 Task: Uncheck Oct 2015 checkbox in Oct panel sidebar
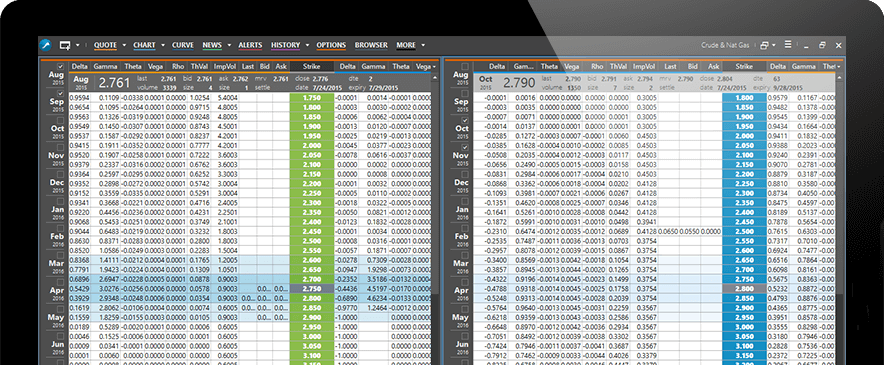(465, 120)
